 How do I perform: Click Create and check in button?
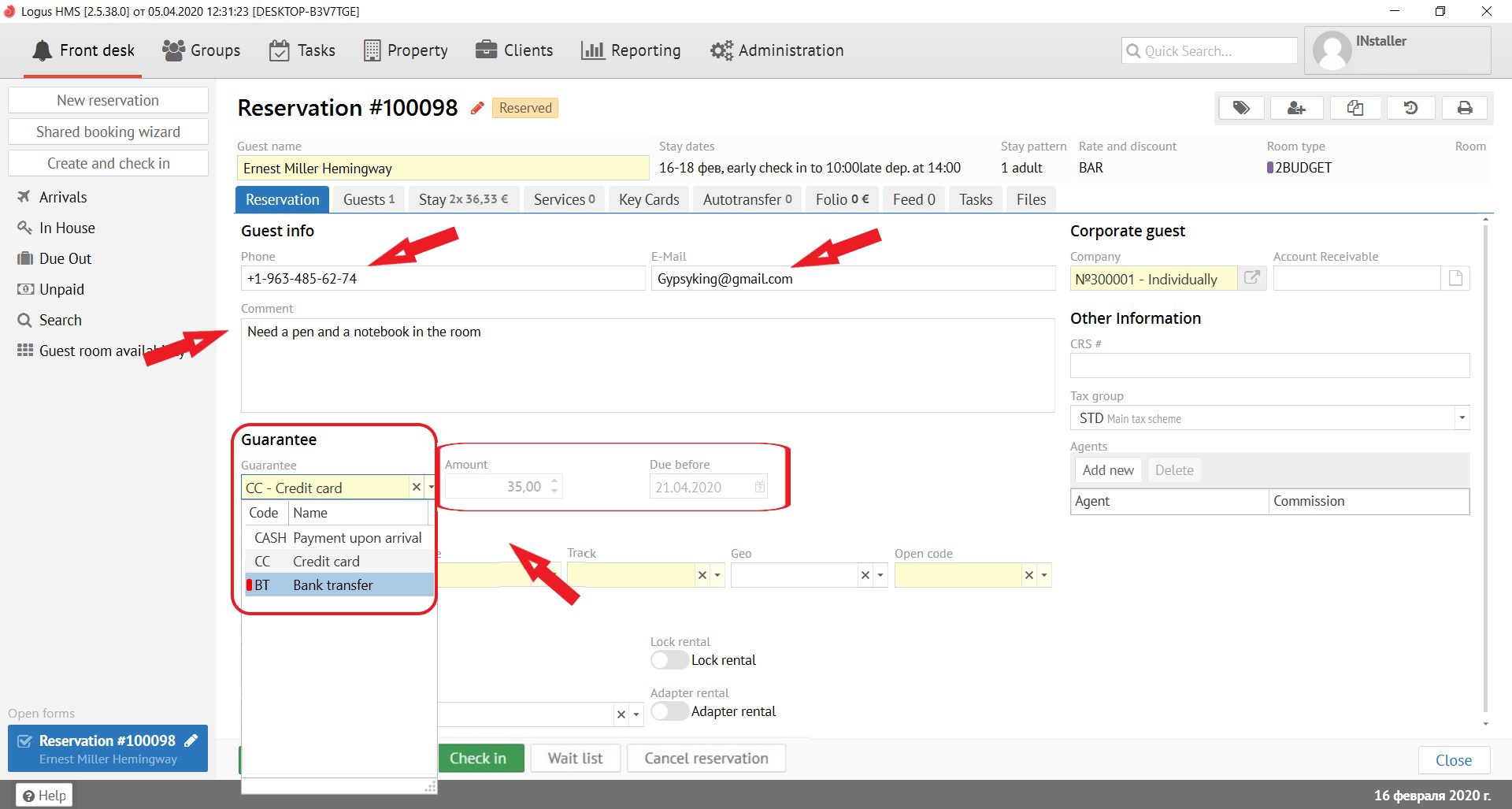(x=108, y=163)
